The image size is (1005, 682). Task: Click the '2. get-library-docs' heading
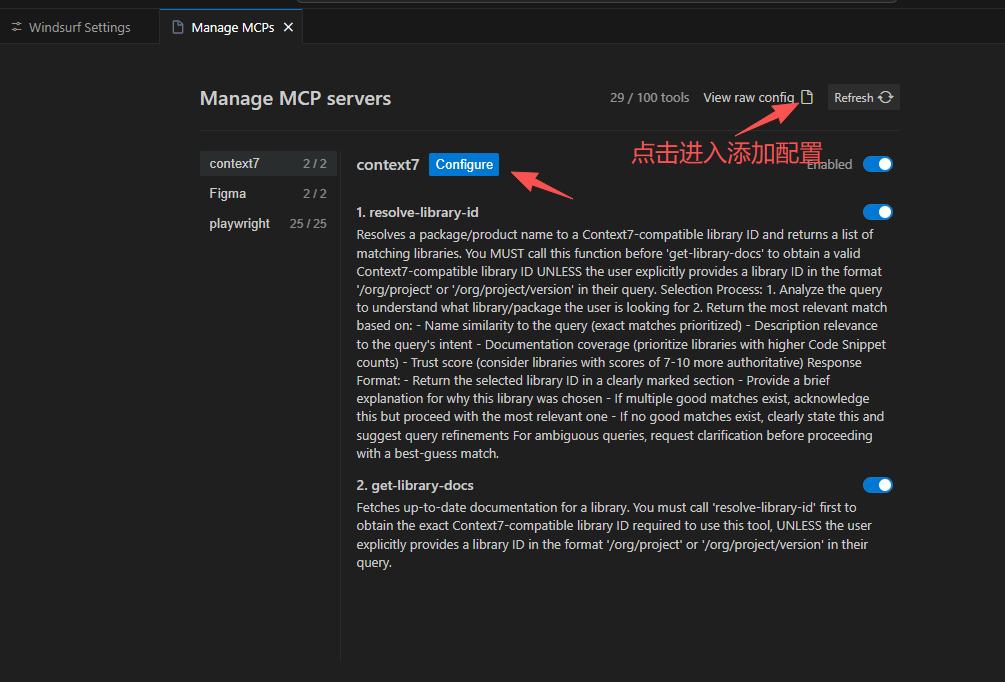415,485
